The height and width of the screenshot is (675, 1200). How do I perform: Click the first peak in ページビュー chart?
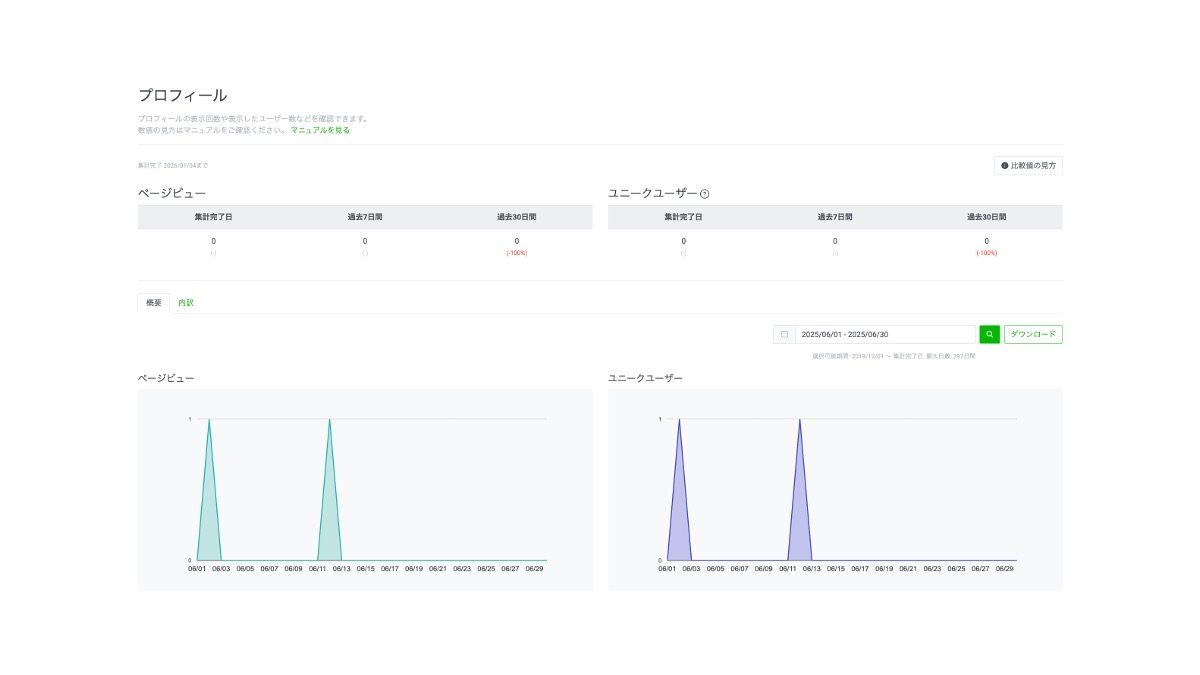click(209, 420)
